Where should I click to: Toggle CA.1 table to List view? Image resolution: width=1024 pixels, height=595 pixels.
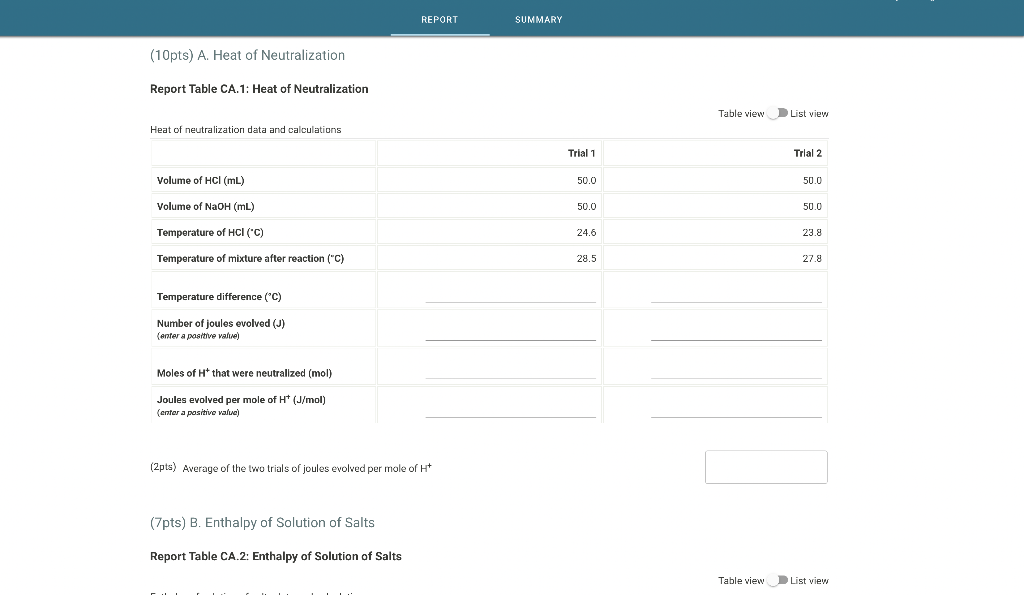777,113
